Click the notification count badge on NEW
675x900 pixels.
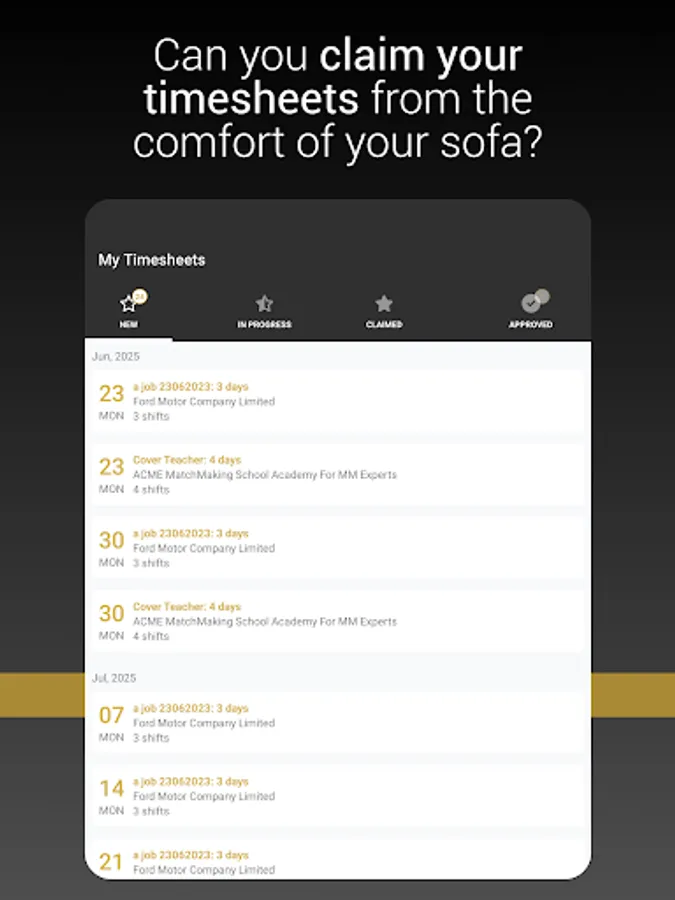[x=138, y=296]
